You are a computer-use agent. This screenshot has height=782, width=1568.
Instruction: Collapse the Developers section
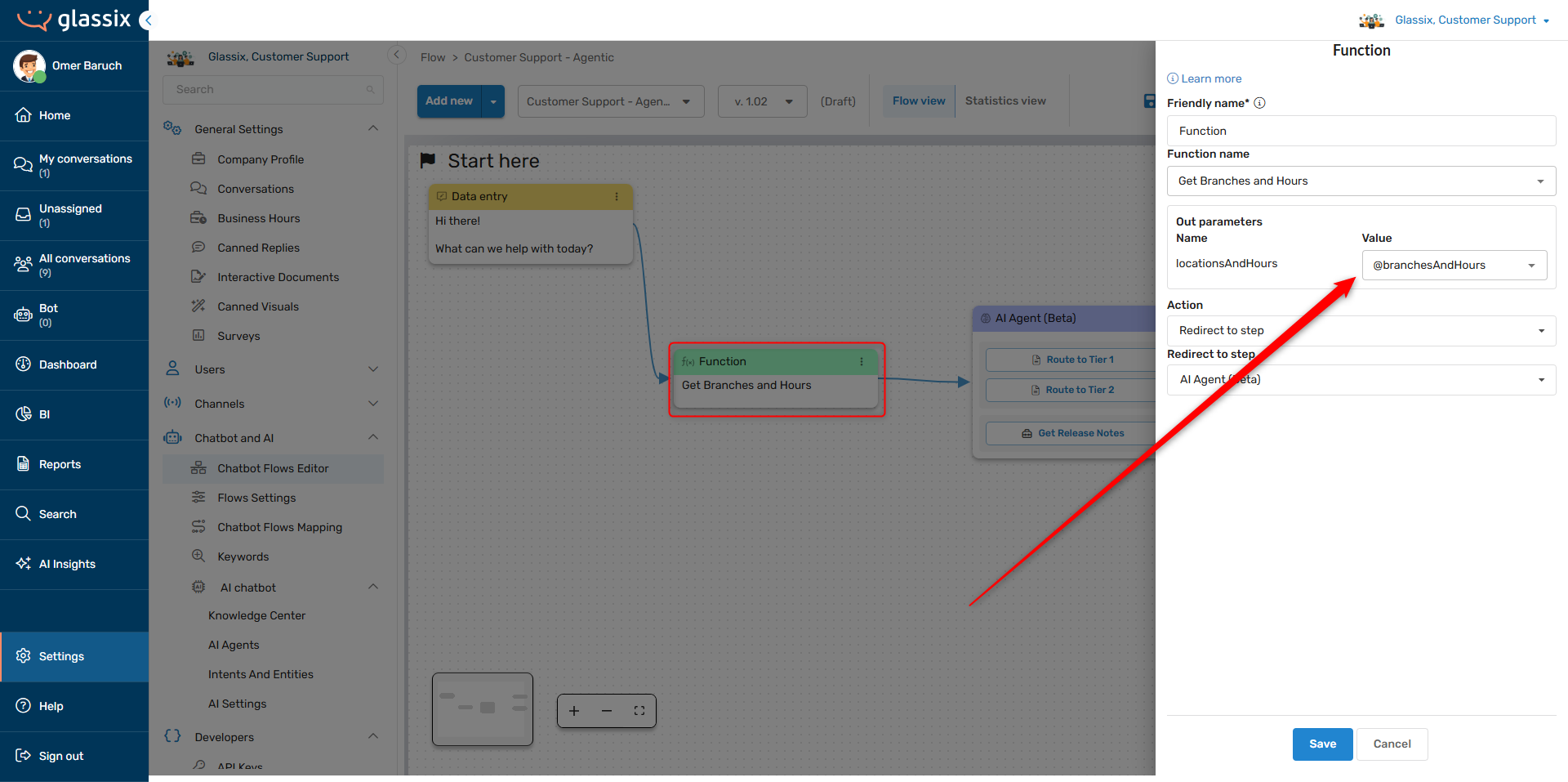pos(373,736)
